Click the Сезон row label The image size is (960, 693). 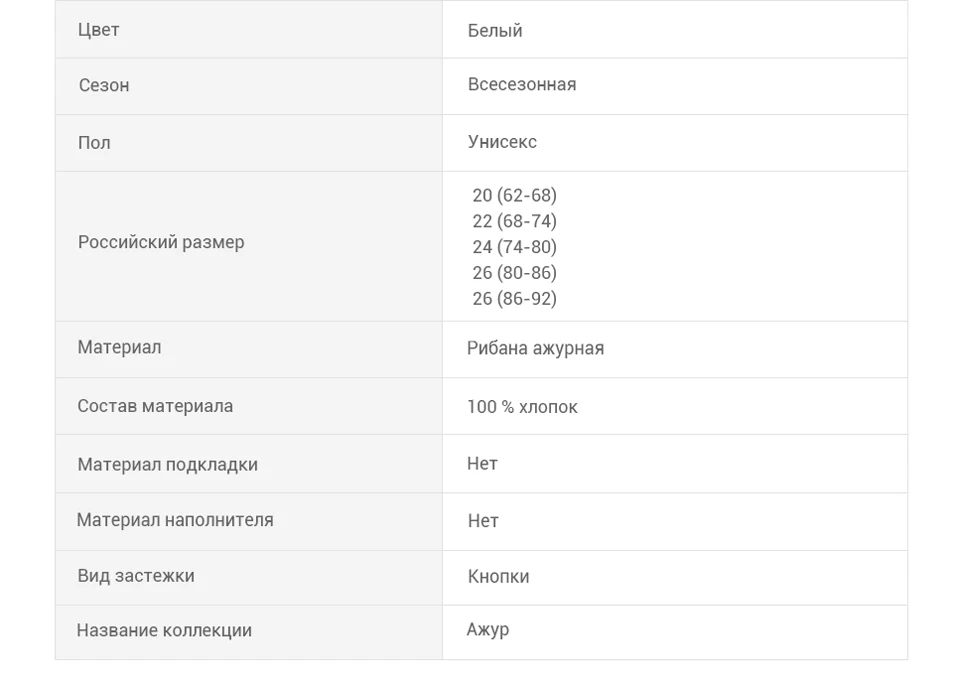[x=104, y=85]
